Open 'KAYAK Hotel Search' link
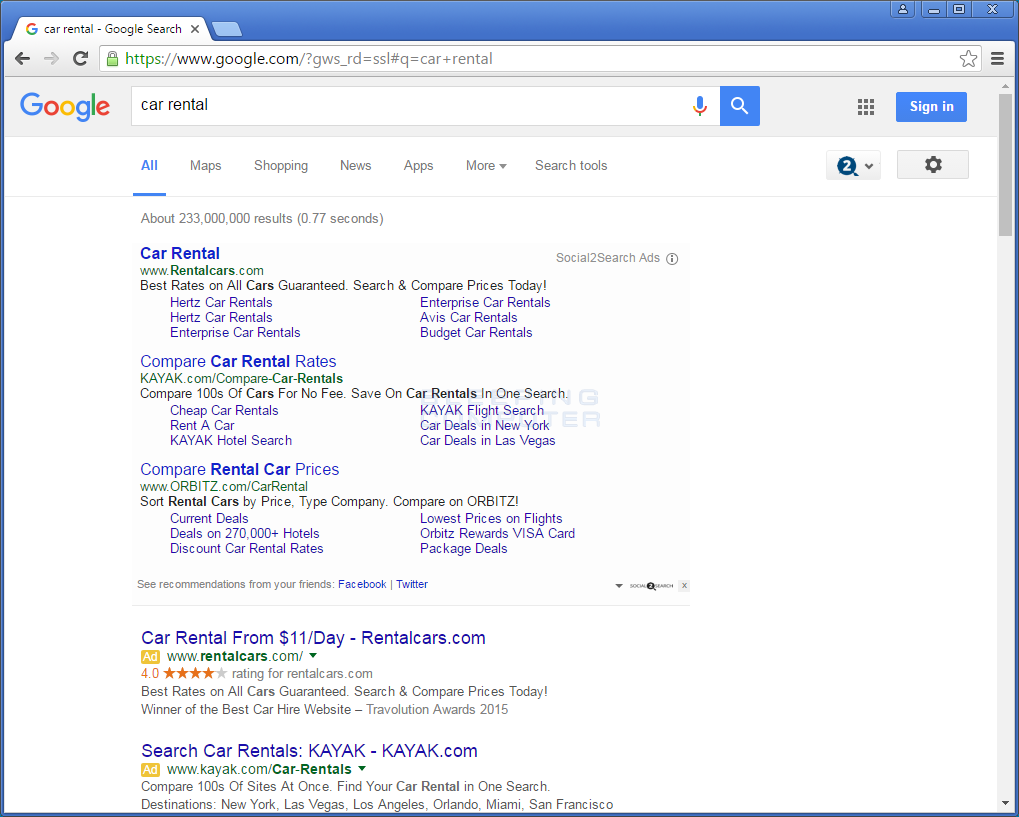The height and width of the screenshot is (817, 1019). (231, 440)
